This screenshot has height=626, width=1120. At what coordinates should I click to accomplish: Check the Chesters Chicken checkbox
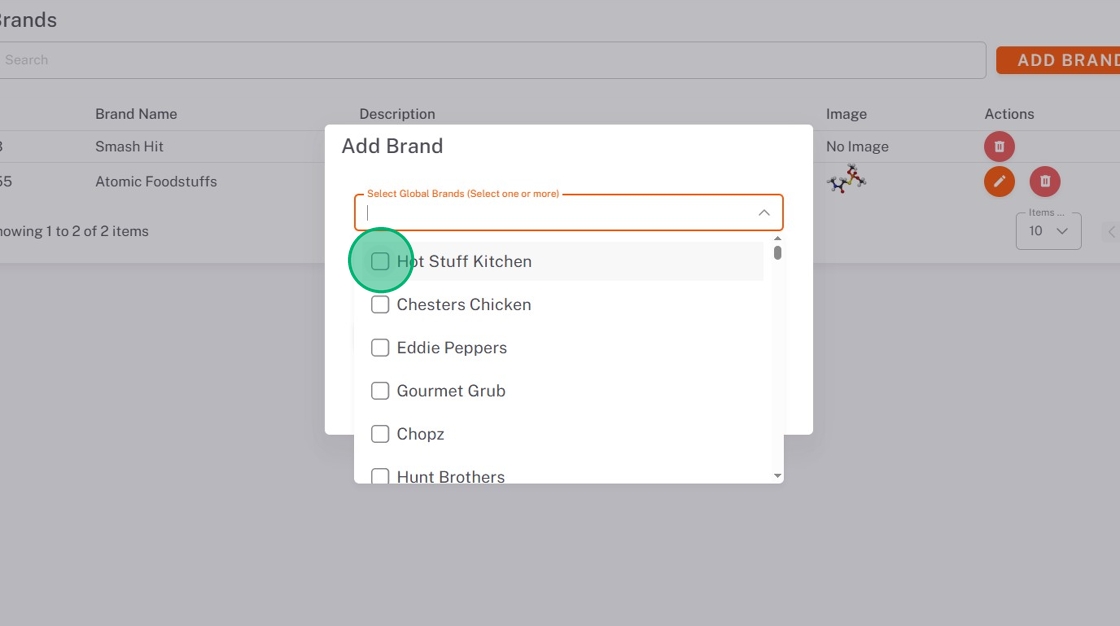coord(380,305)
